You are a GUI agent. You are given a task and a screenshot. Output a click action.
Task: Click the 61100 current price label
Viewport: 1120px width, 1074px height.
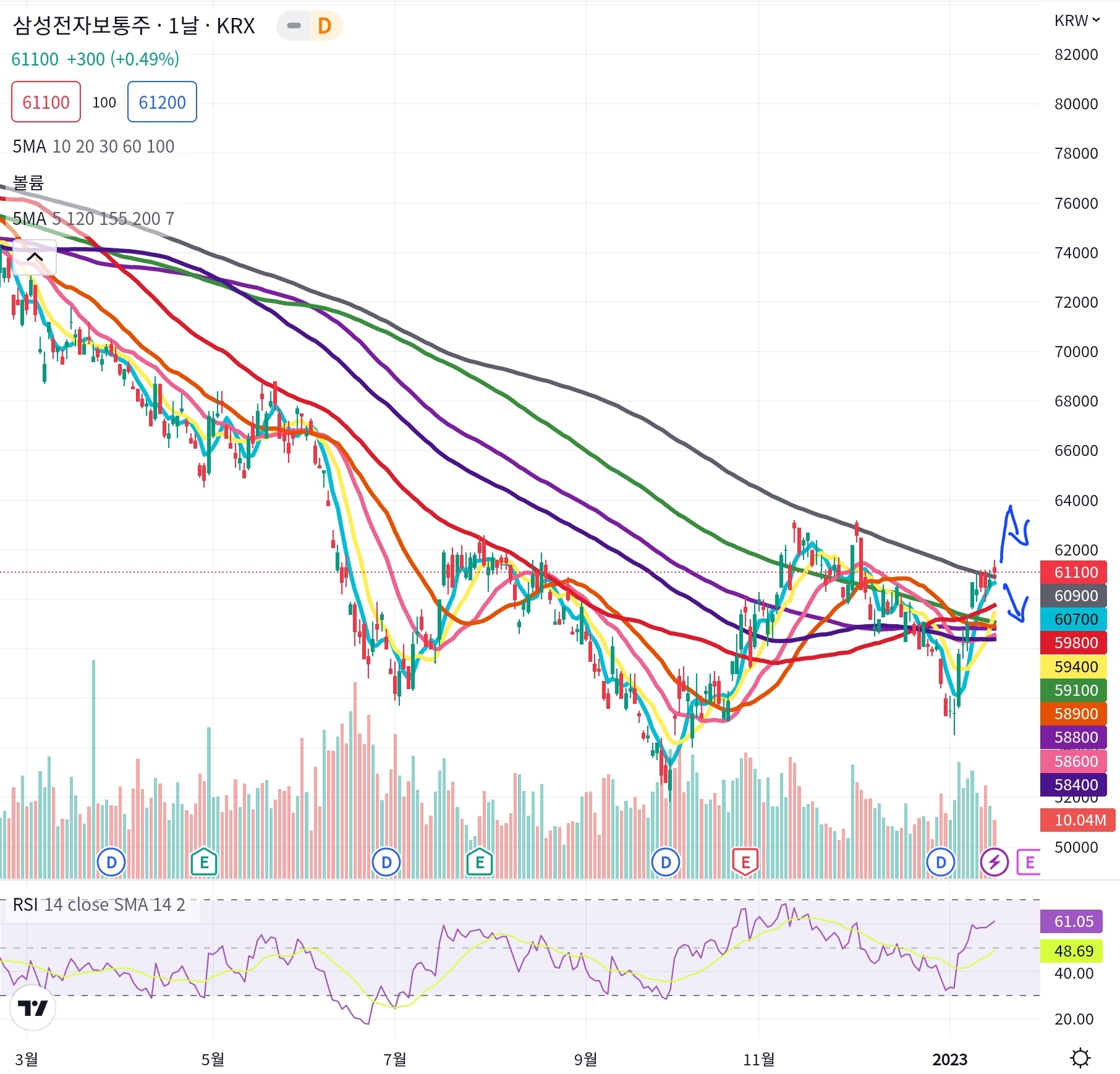point(1074,572)
